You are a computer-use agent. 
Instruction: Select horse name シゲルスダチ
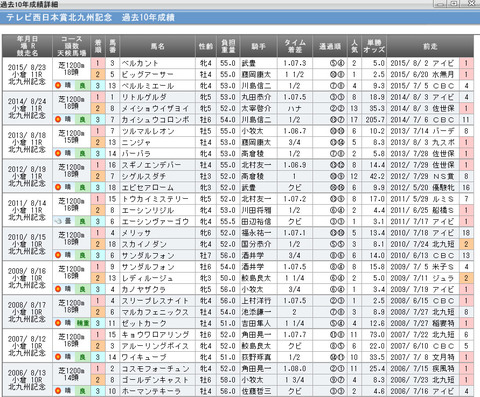click(144, 176)
